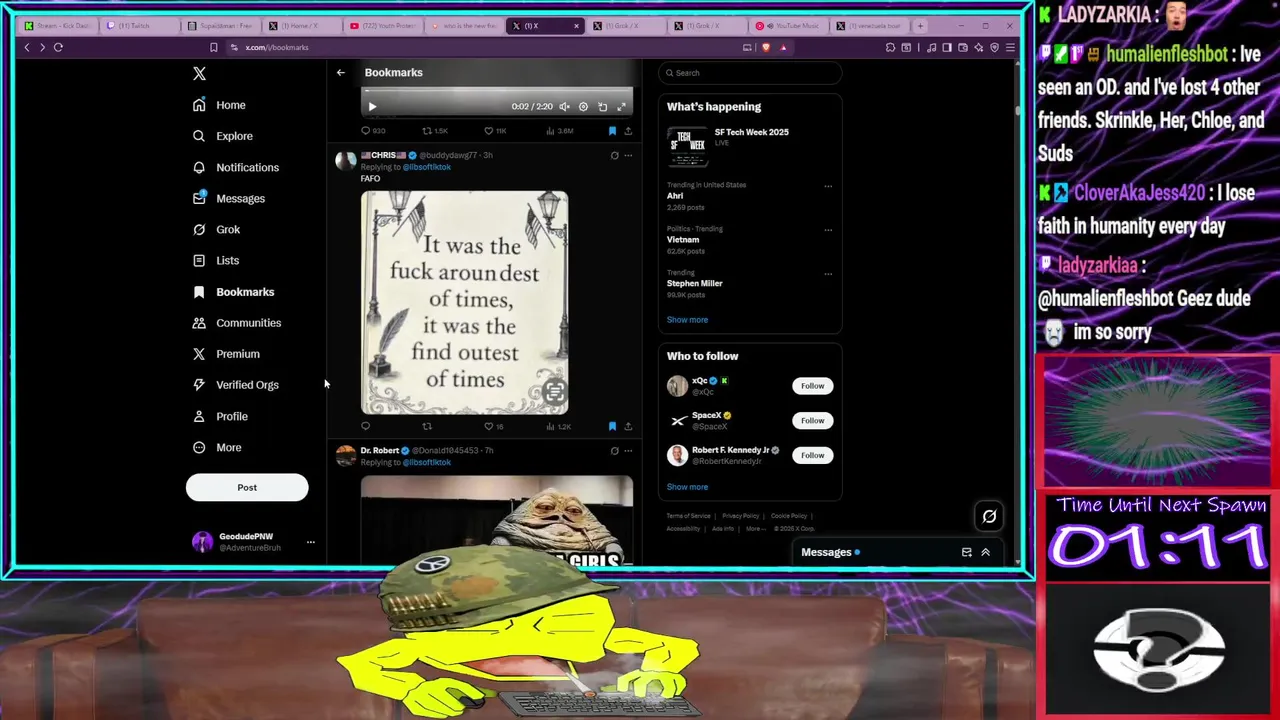
Task: Show more under Who to follow
Action: tap(687, 487)
